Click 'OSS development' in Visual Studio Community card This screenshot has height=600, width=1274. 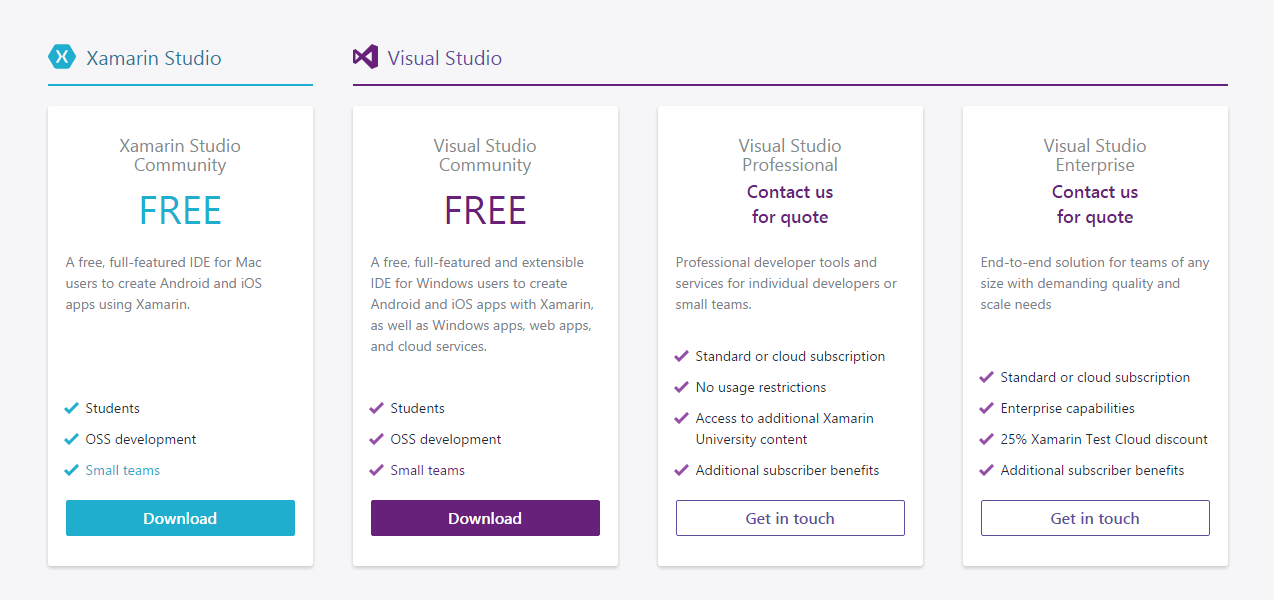[446, 439]
